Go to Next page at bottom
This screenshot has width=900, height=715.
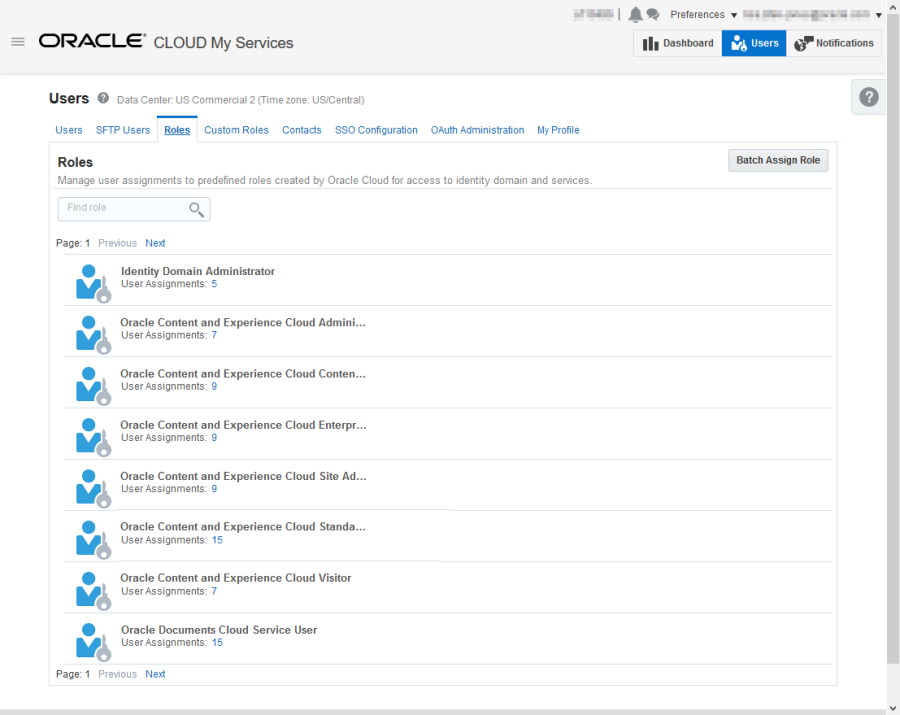coord(155,674)
